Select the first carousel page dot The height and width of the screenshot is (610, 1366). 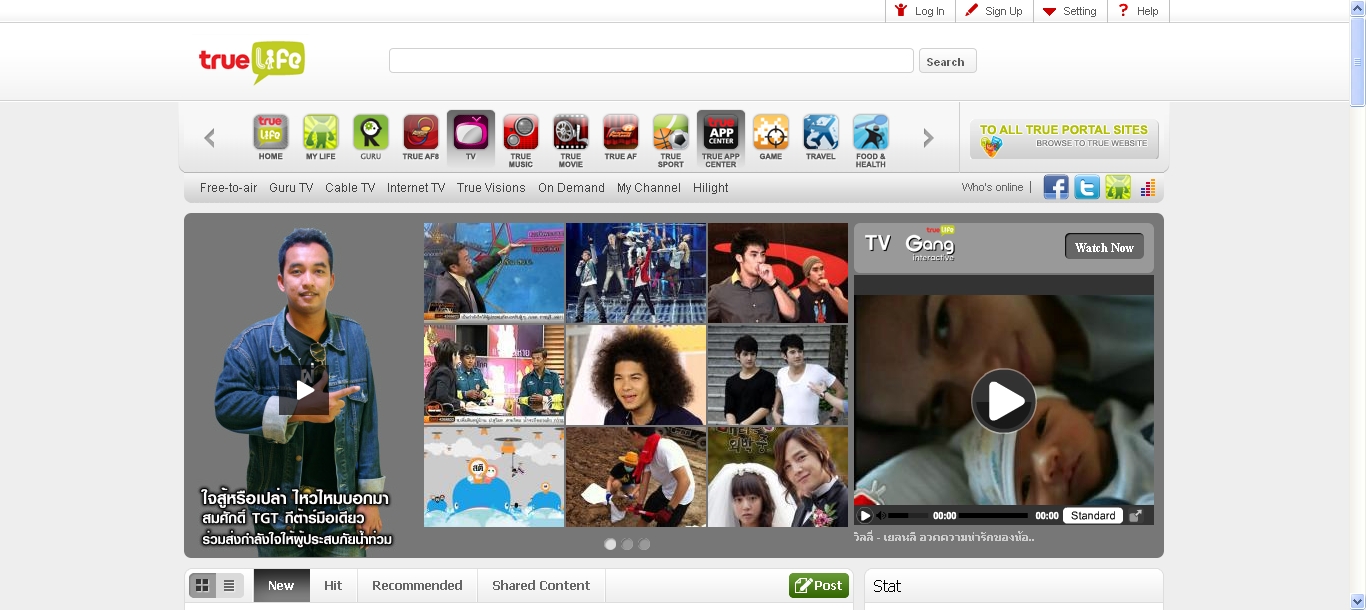coord(610,544)
